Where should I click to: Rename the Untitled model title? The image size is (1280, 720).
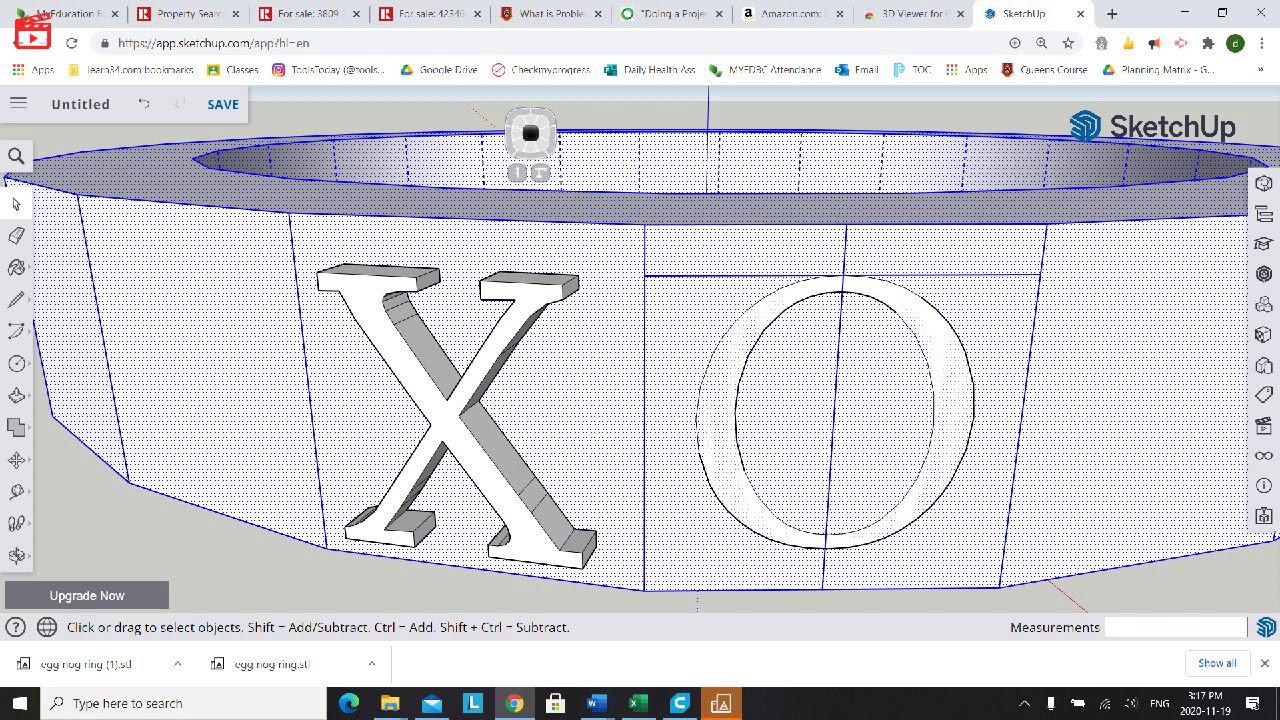tap(81, 104)
